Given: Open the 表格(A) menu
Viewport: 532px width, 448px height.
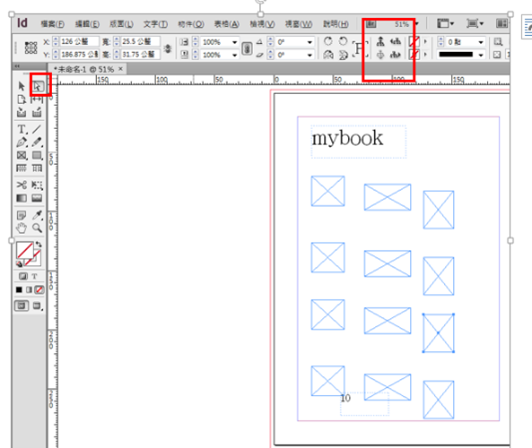Looking at the screenshot, I should coord(227,24).
